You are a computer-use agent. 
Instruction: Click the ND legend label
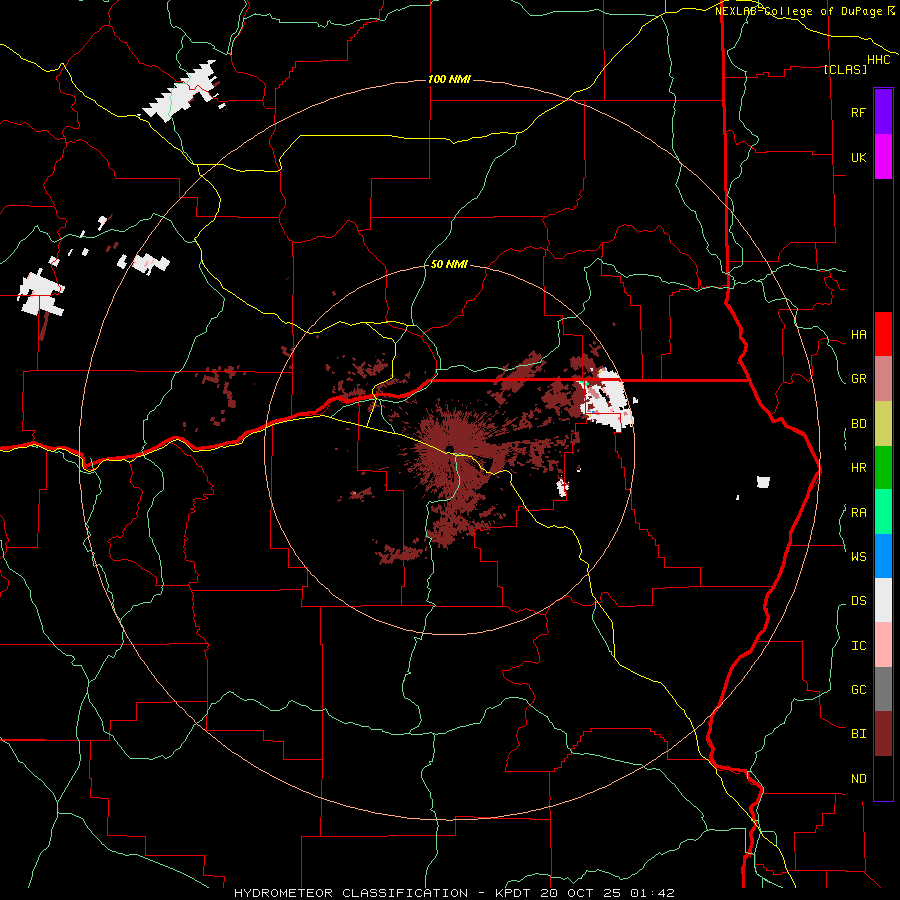858,779
